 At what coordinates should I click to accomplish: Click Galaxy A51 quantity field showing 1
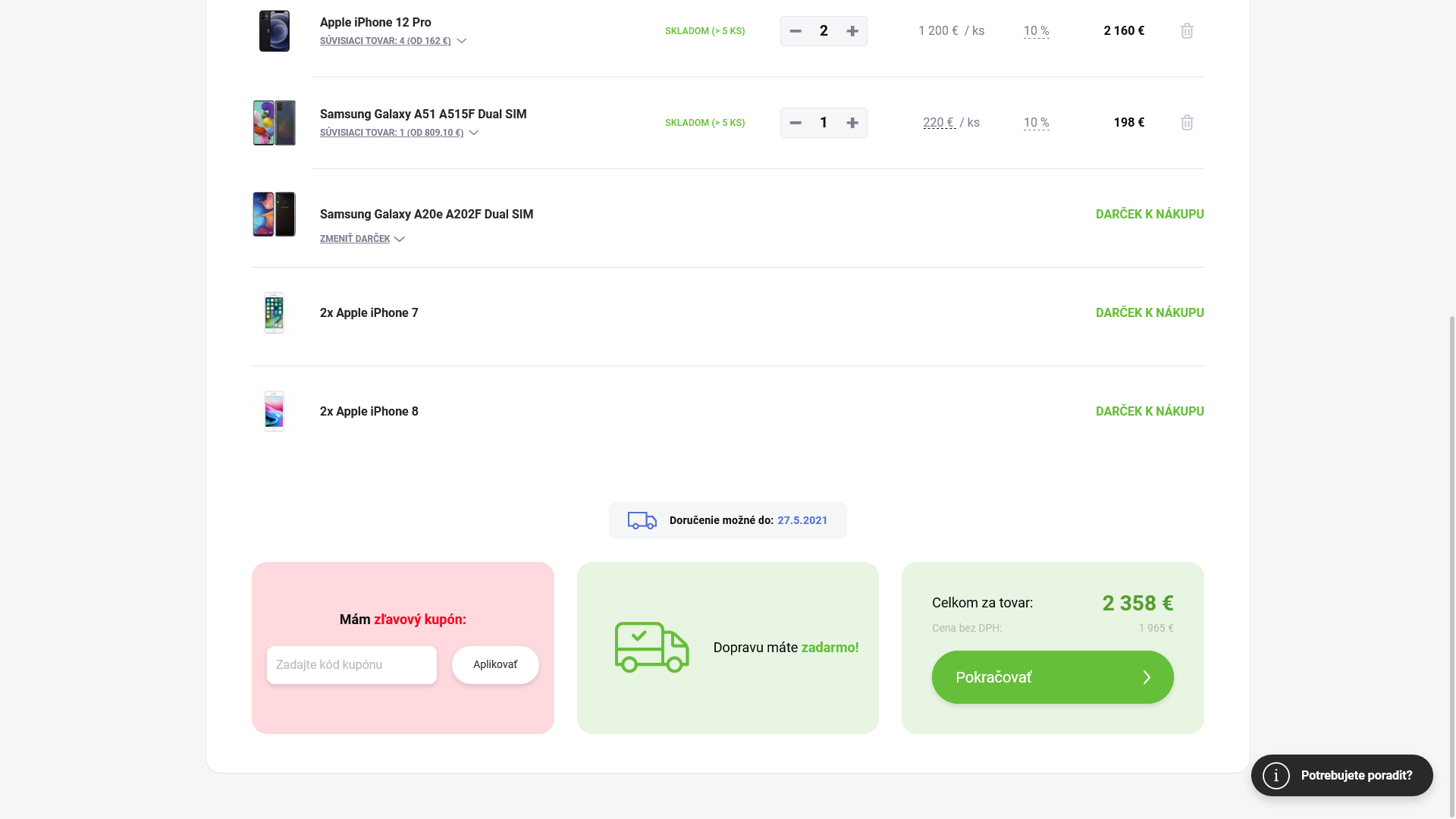[824, 123]
